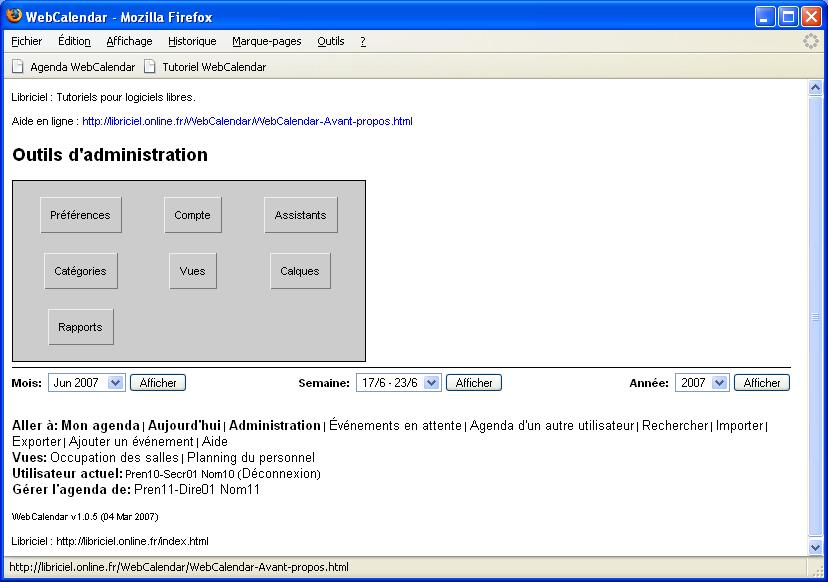Click the Préférences button
Image resolution: width=828 pixels, height=582 pixels.
pos(81,215)
